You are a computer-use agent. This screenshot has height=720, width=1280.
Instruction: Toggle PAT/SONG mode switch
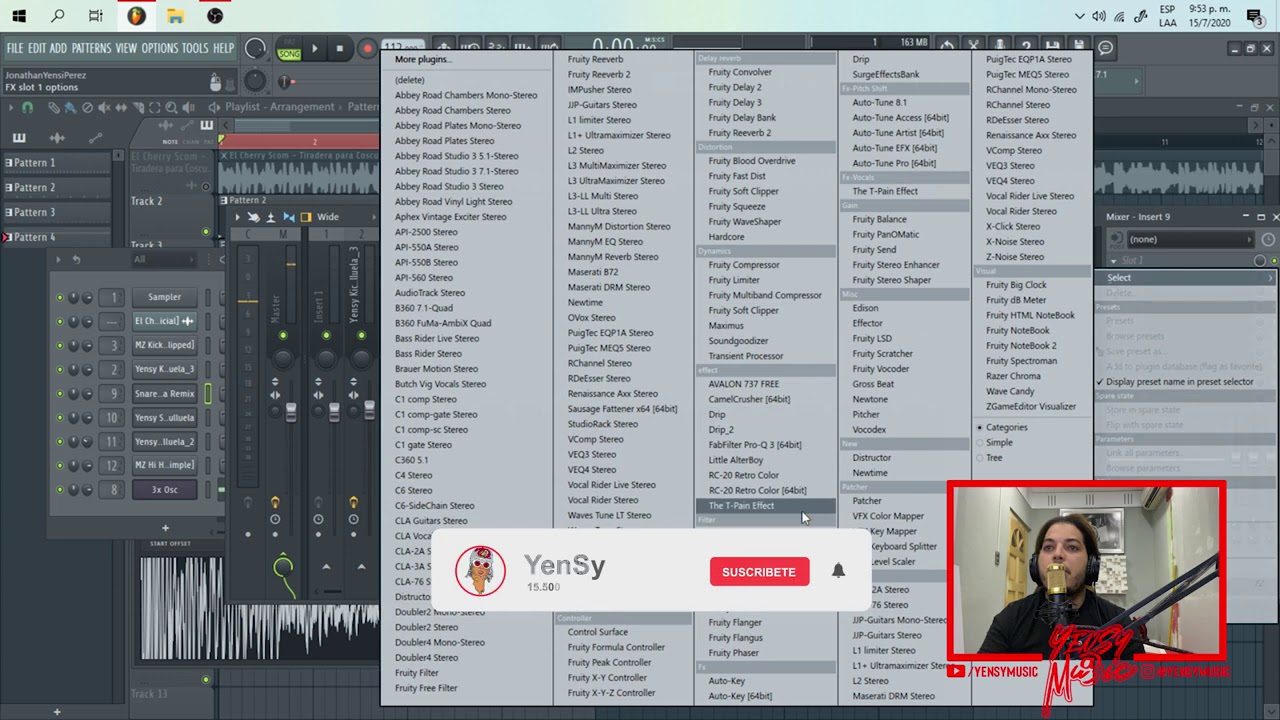(288, 49)
